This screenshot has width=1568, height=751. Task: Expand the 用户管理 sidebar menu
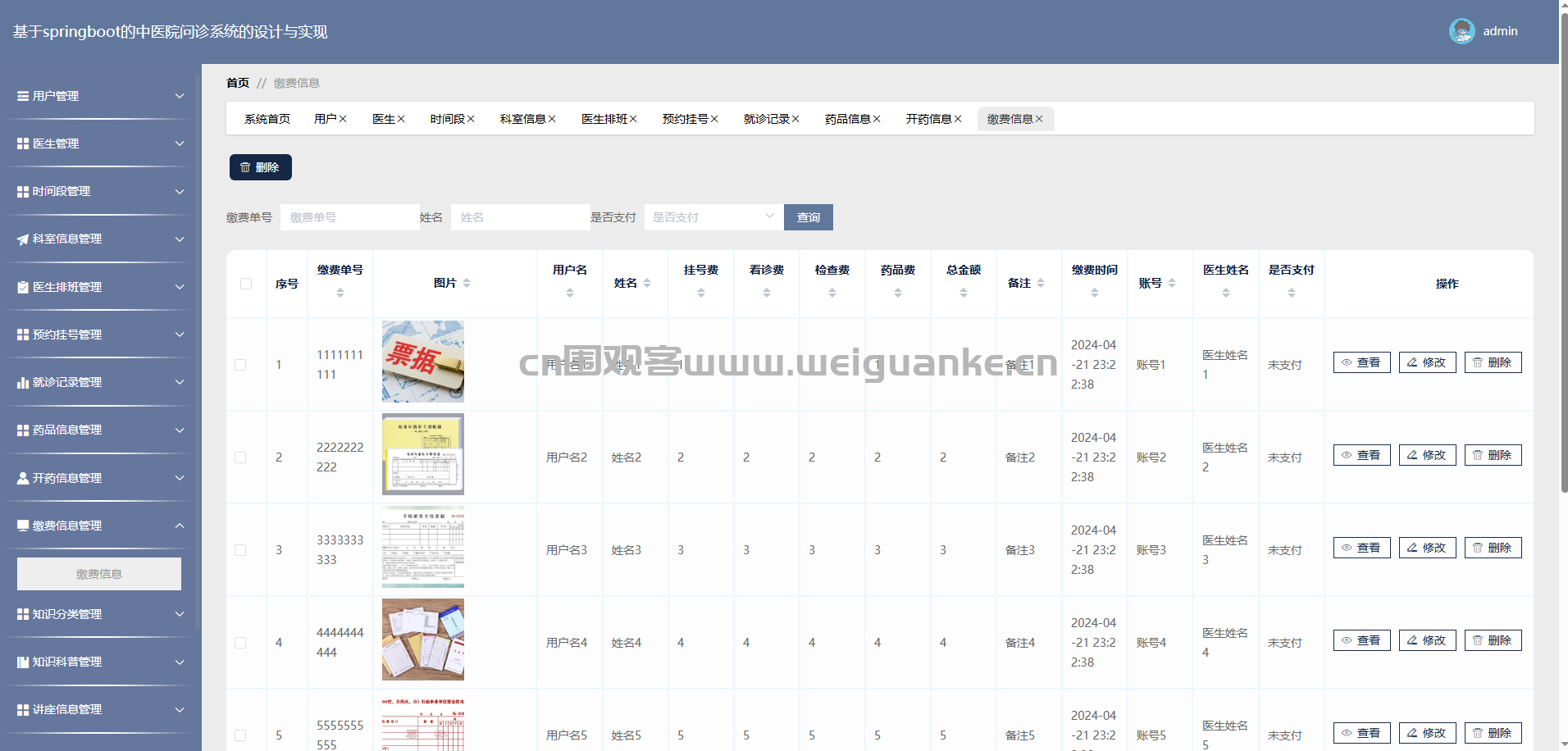point(100,96)
